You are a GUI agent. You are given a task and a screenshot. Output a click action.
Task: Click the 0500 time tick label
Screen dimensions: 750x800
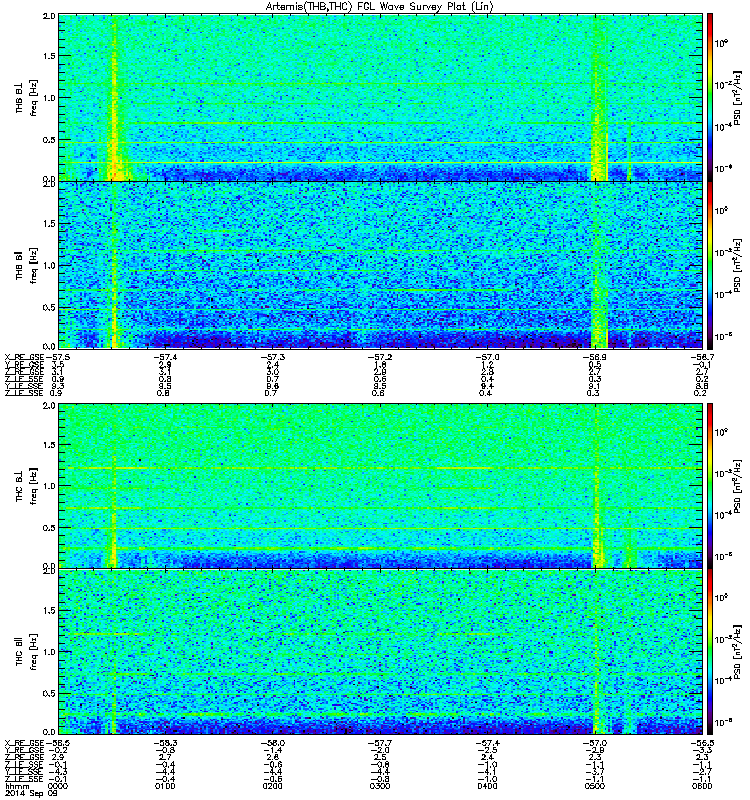594,786
